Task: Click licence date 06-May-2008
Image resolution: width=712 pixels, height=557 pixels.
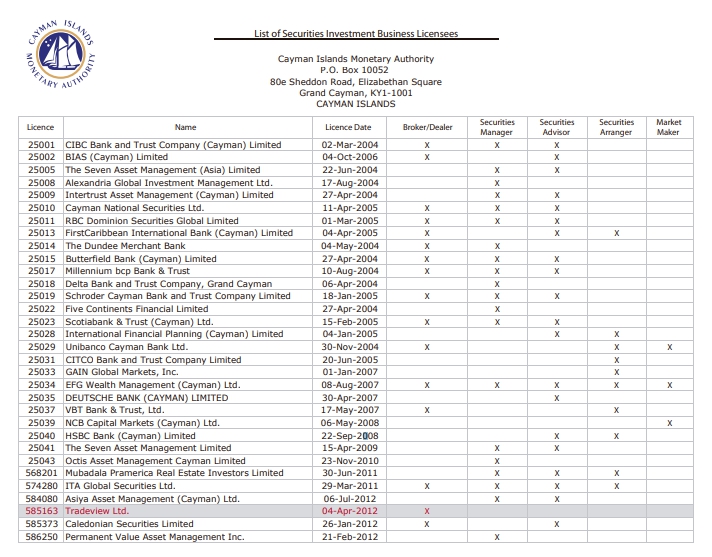Action: pyautogui.click(x=350, y=423)
